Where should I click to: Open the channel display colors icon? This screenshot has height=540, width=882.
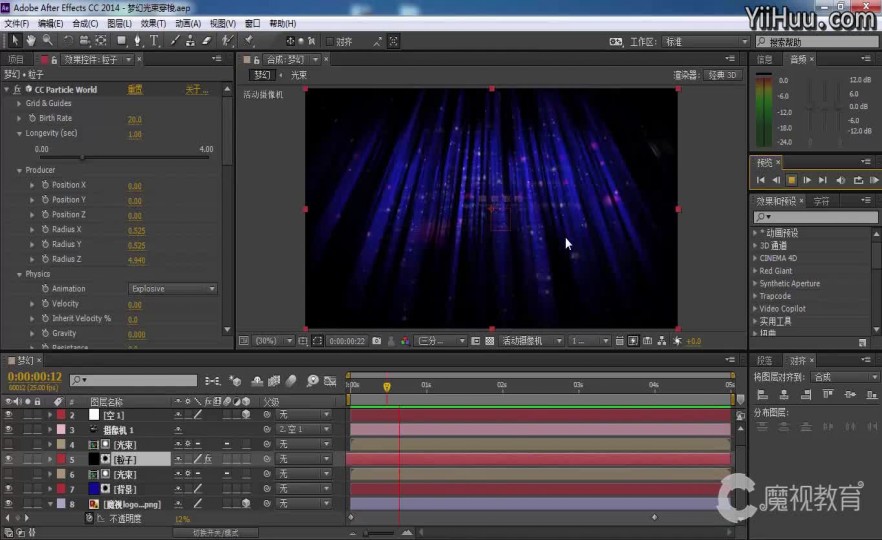(x=405, y=341)
